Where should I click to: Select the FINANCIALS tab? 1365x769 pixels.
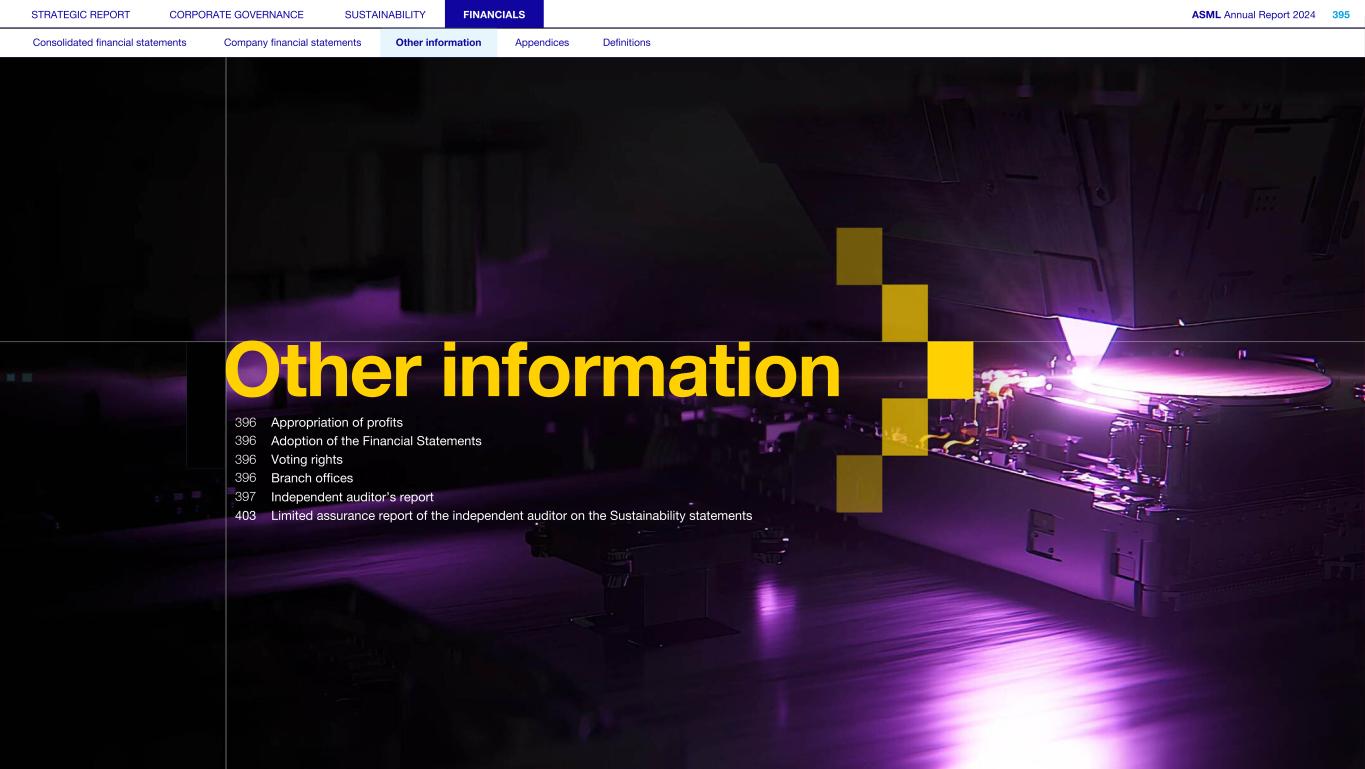click(x=494, y=14)
